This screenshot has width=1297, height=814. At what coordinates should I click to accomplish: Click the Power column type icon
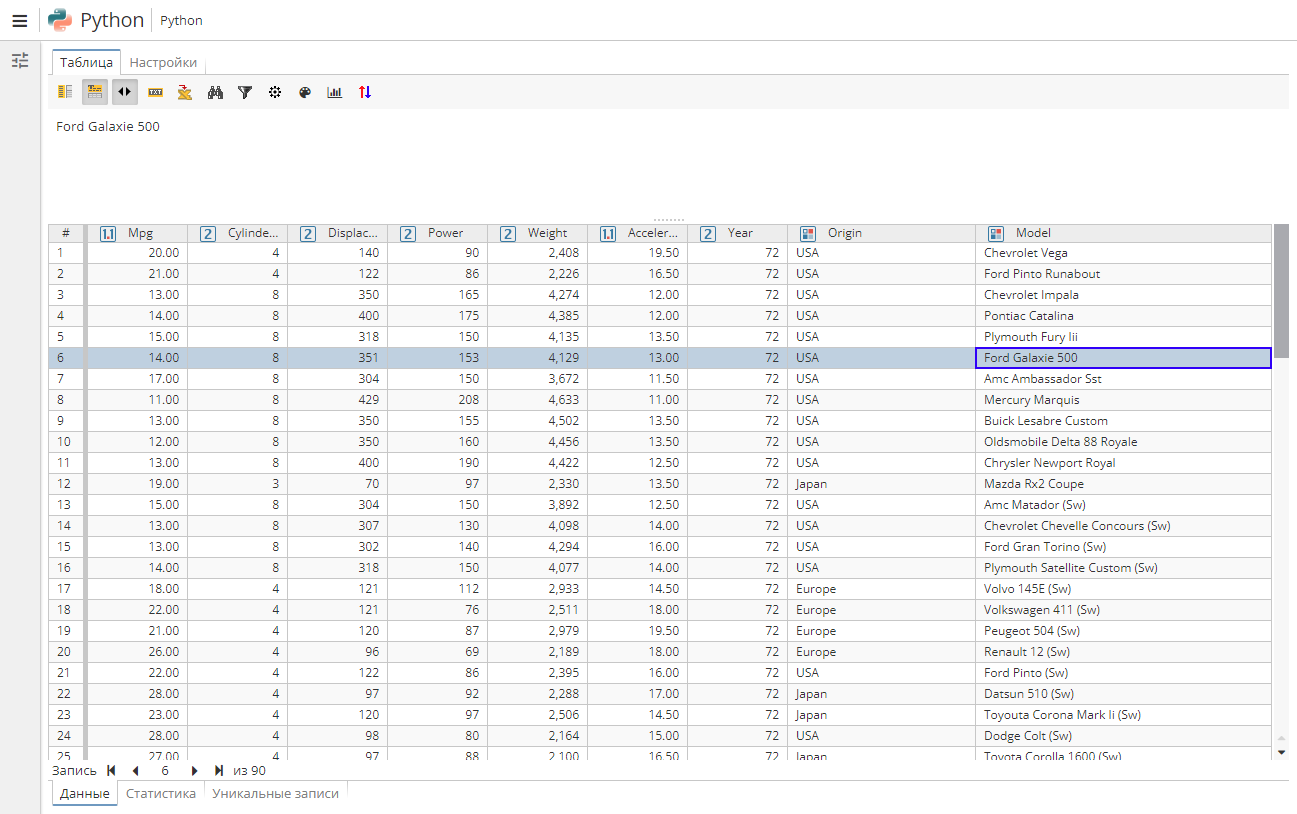point(408,234)
